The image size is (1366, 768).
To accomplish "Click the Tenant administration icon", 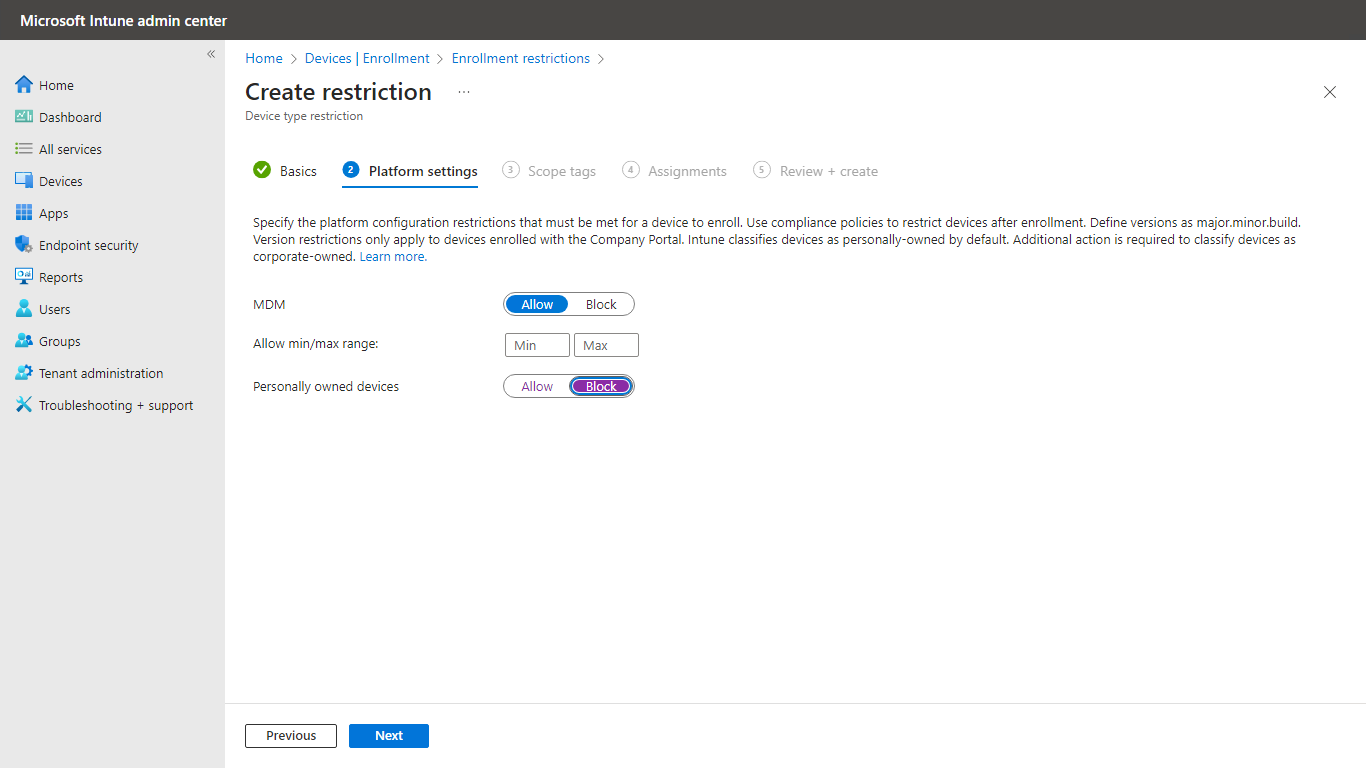I will (24, 373).
